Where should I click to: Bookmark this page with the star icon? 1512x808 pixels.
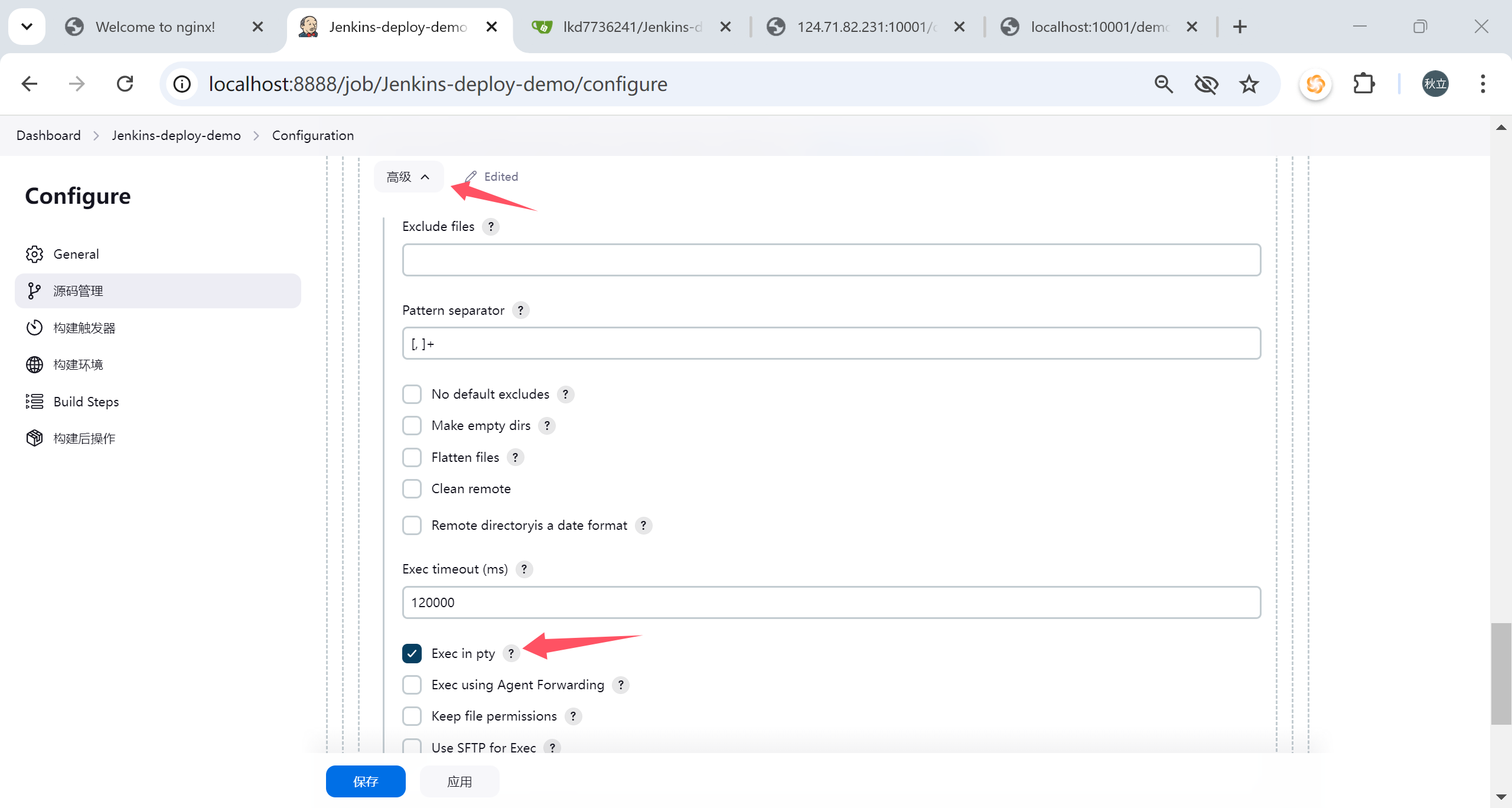coord(1249,84)
